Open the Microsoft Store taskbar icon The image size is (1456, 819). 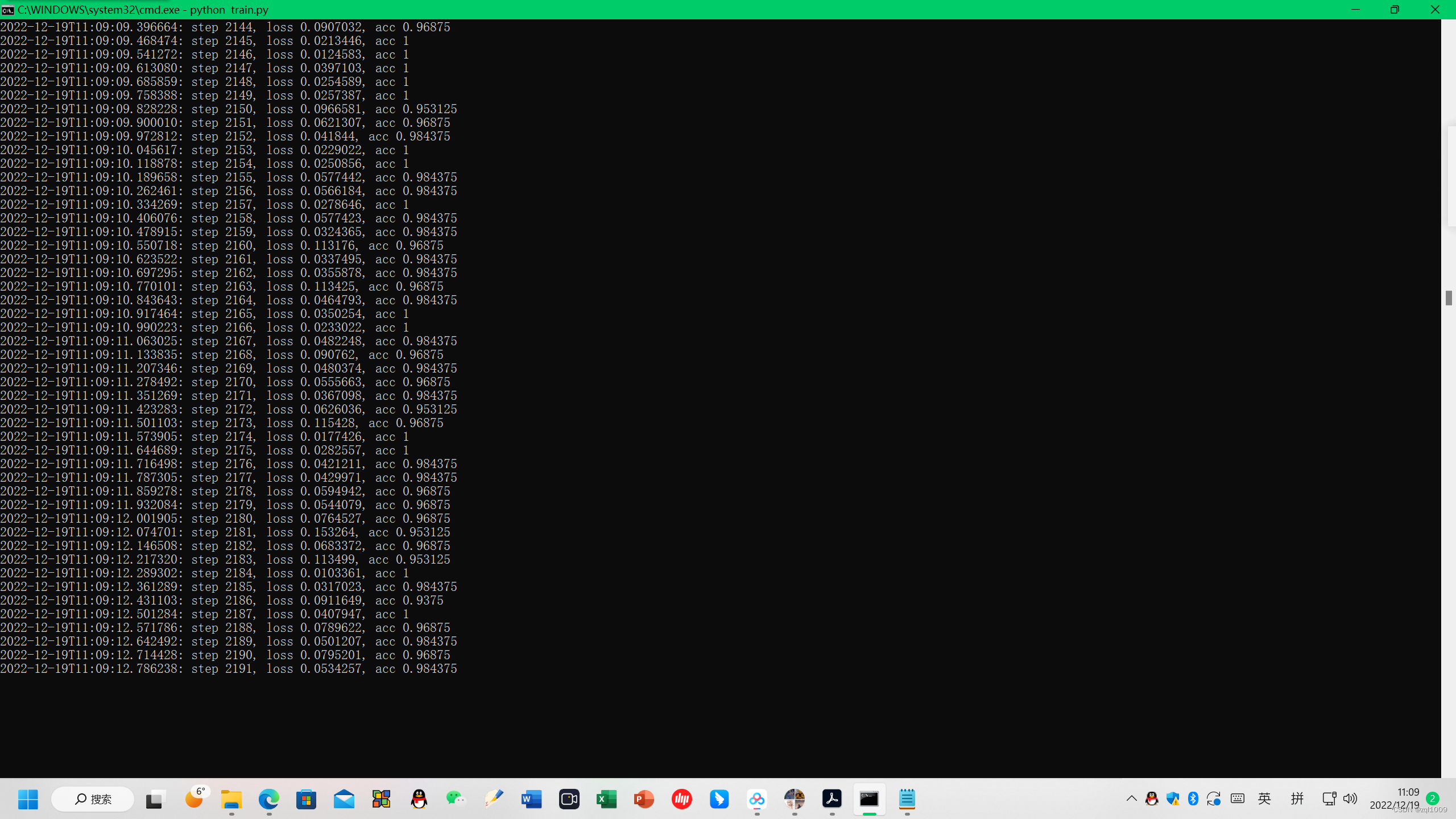tap(306, 799)
